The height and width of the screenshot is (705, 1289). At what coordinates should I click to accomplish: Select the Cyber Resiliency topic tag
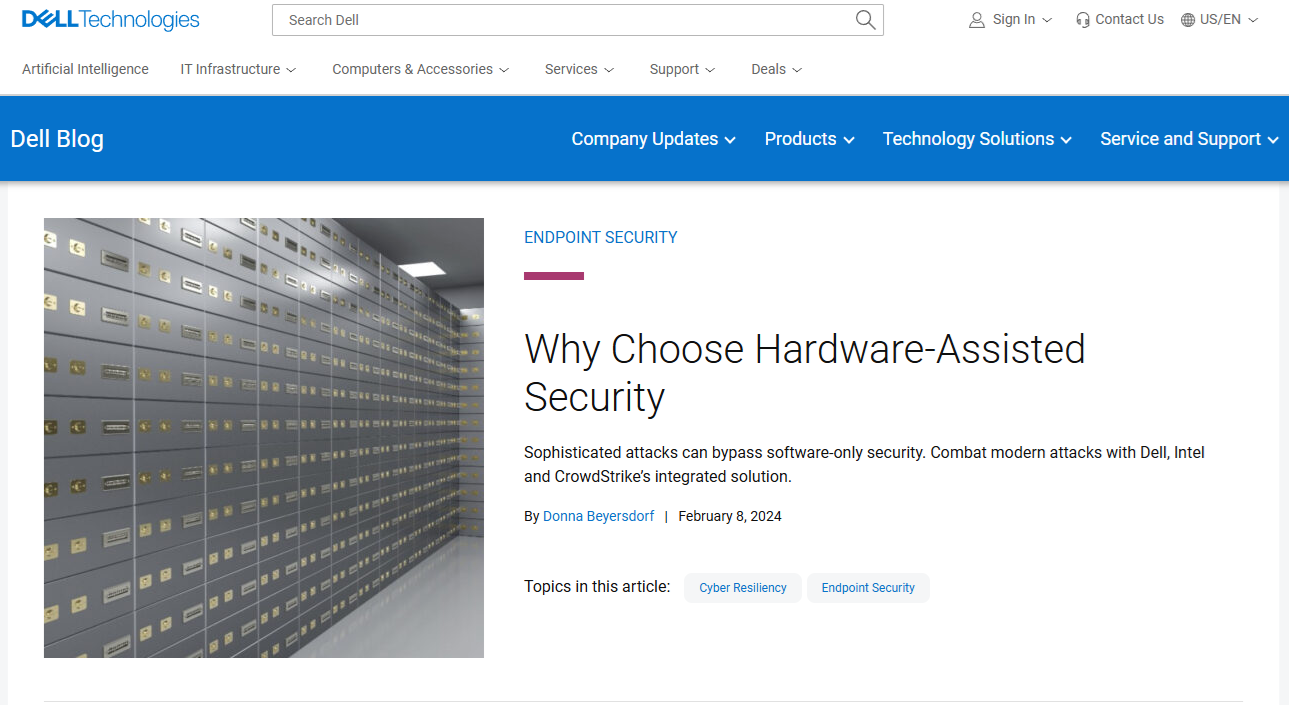742,588
